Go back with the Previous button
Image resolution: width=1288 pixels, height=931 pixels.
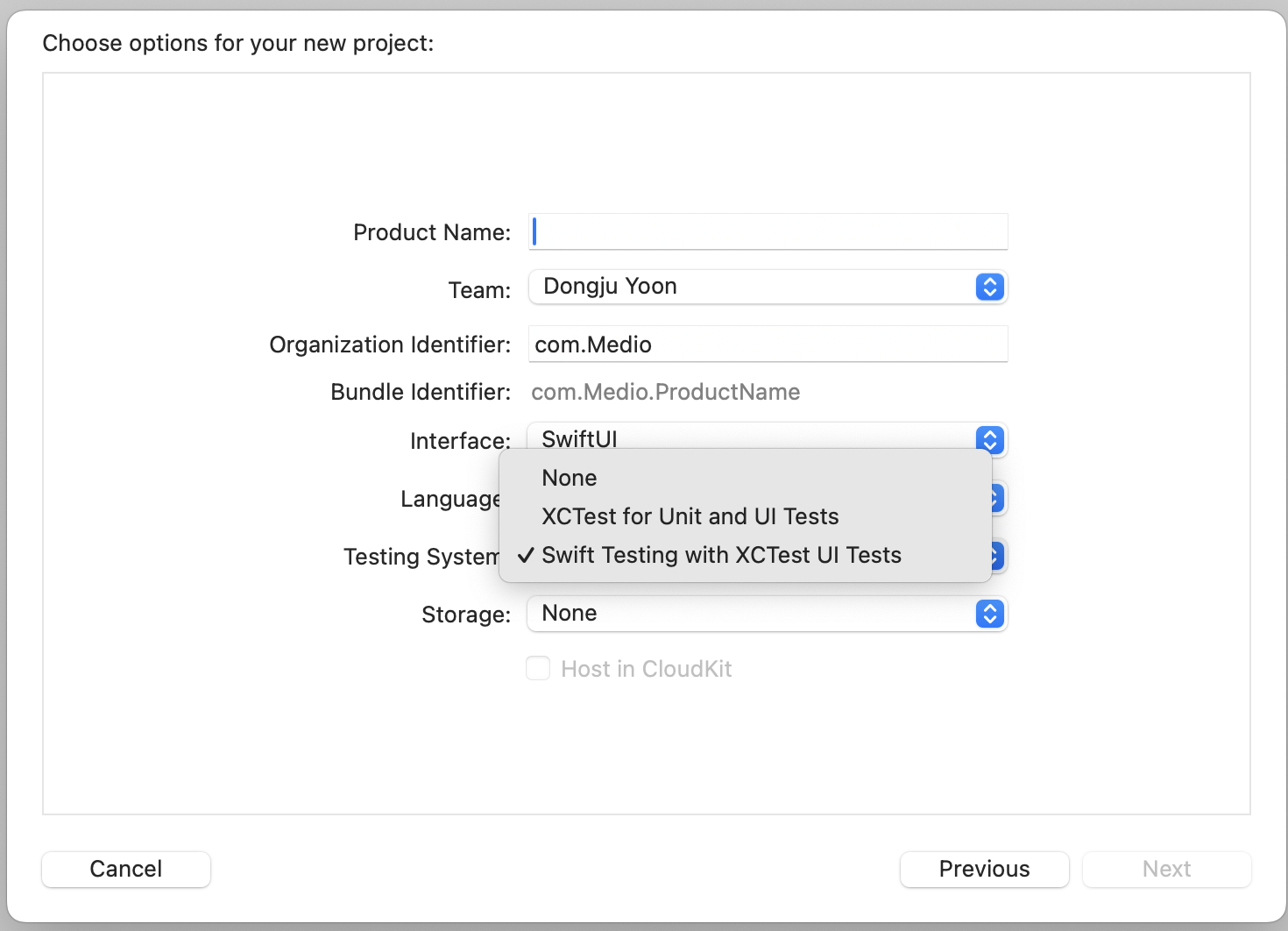pyautogui.click(x=984, y=869)
